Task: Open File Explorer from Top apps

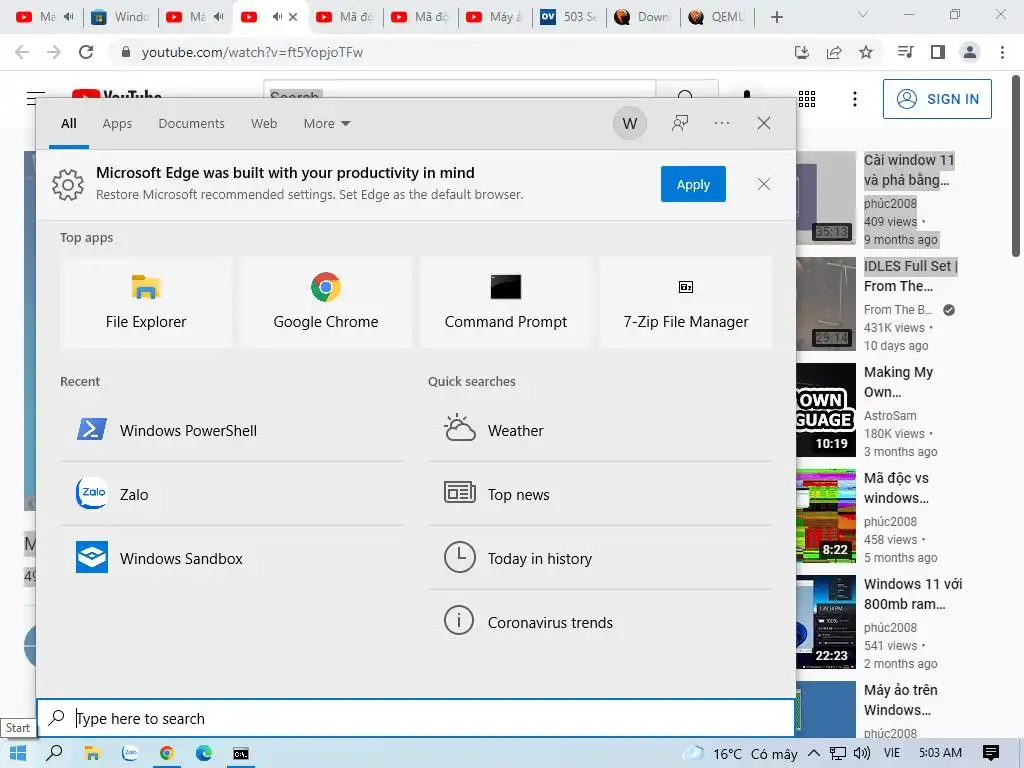Action: point(146,302)
